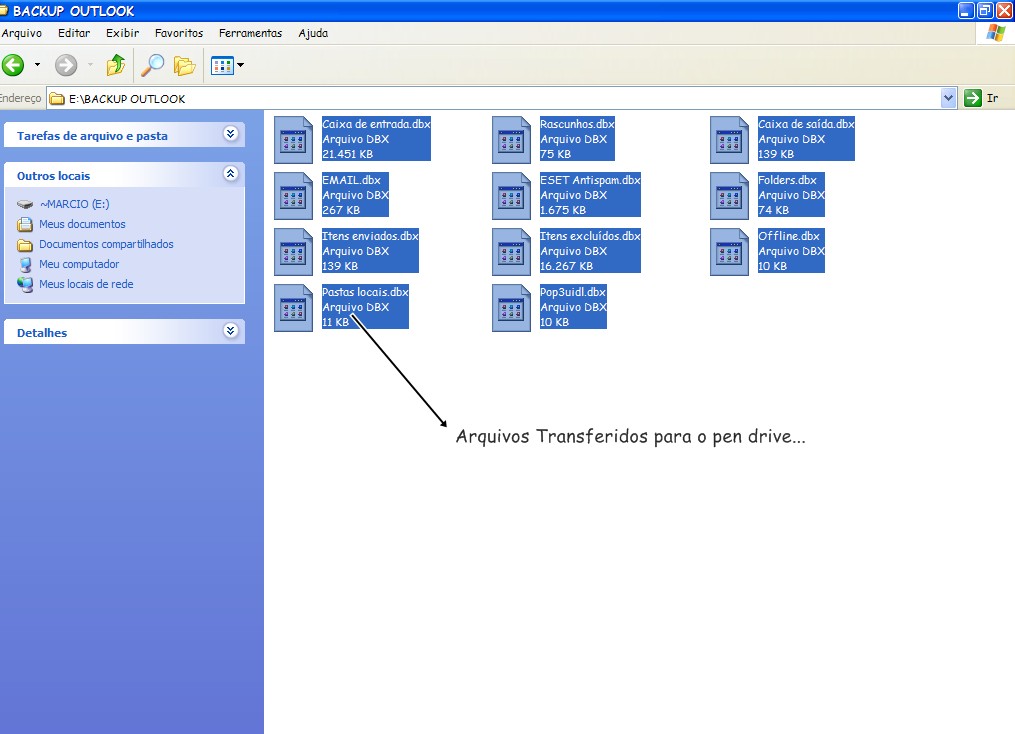Open the Views icon button

222,65
